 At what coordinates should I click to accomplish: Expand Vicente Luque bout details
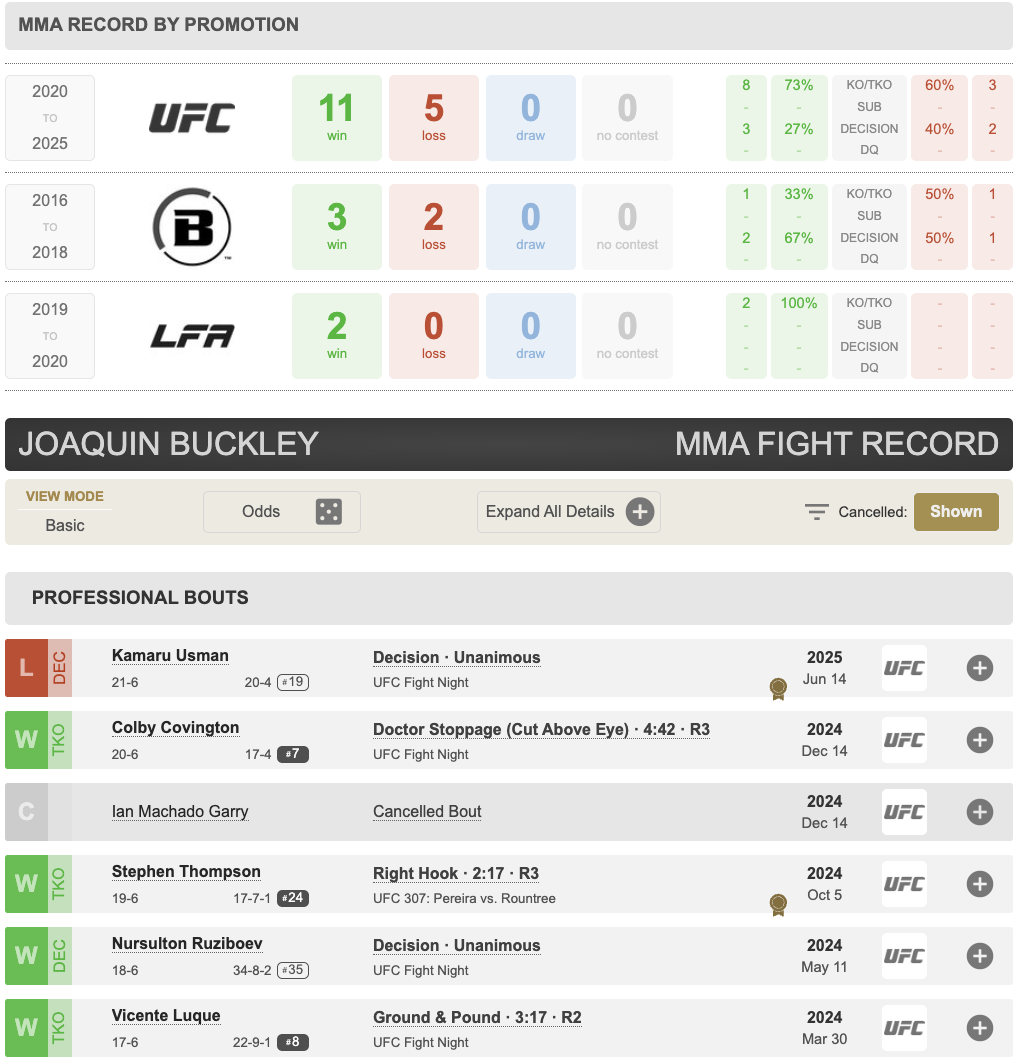[x=980, y=1028]
